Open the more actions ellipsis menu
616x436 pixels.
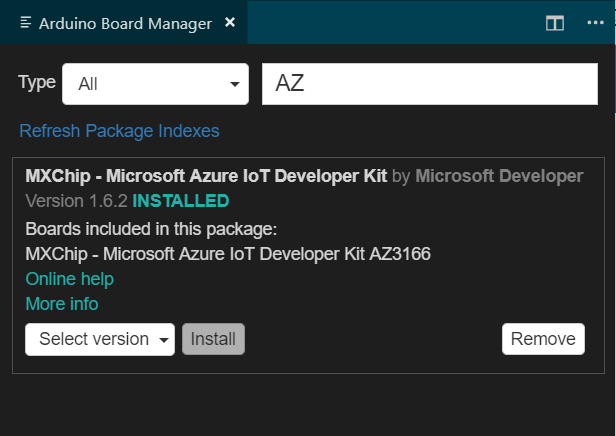[x=595, y=23]
